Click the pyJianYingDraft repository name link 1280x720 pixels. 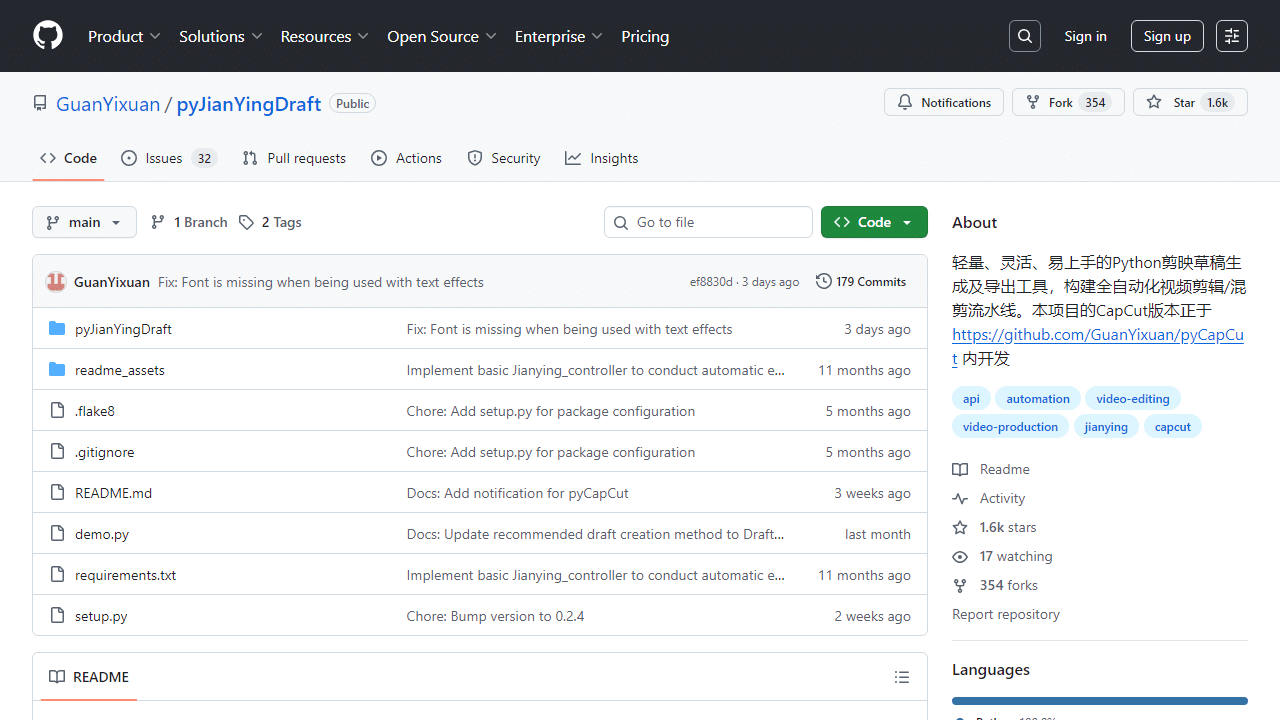(x=249, y=104)
